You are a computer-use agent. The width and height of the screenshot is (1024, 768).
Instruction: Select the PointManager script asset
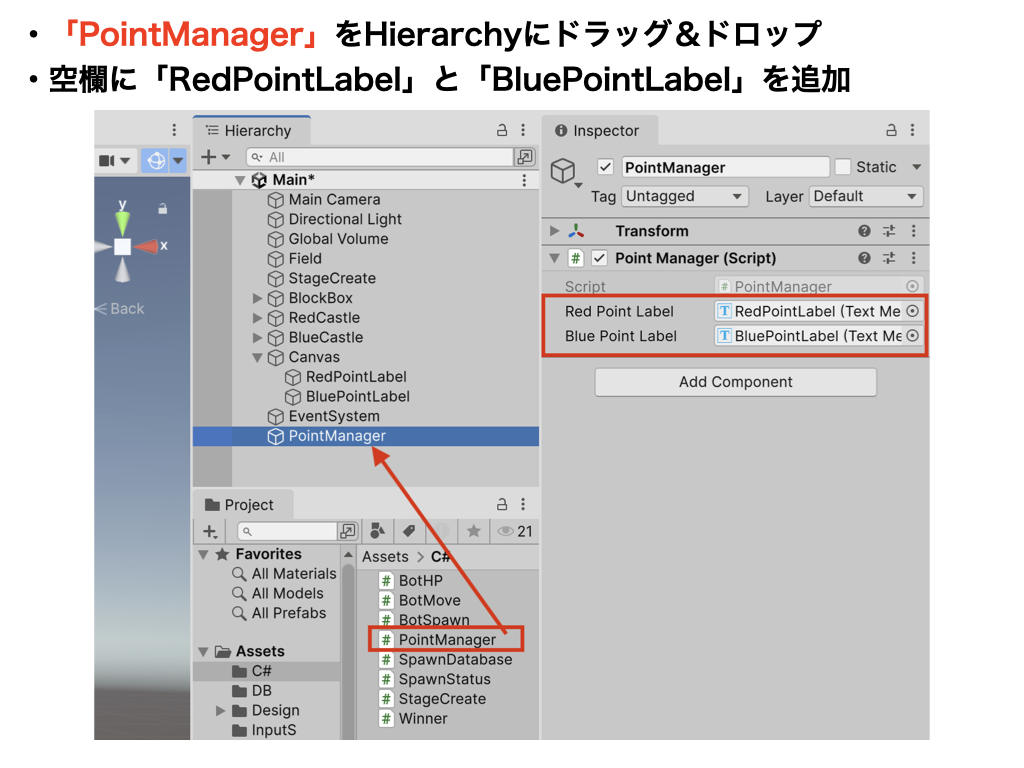coord(447,640)
